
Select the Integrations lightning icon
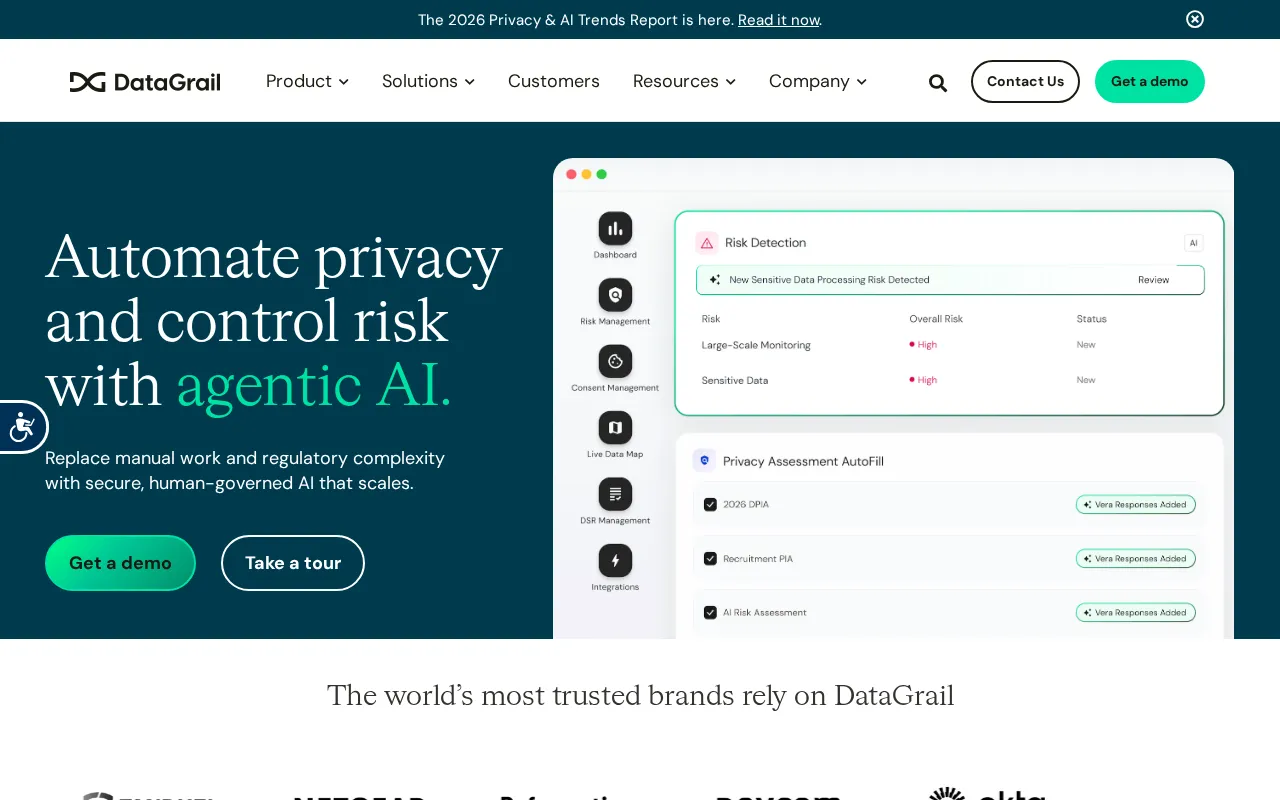(x=615, y=561)
